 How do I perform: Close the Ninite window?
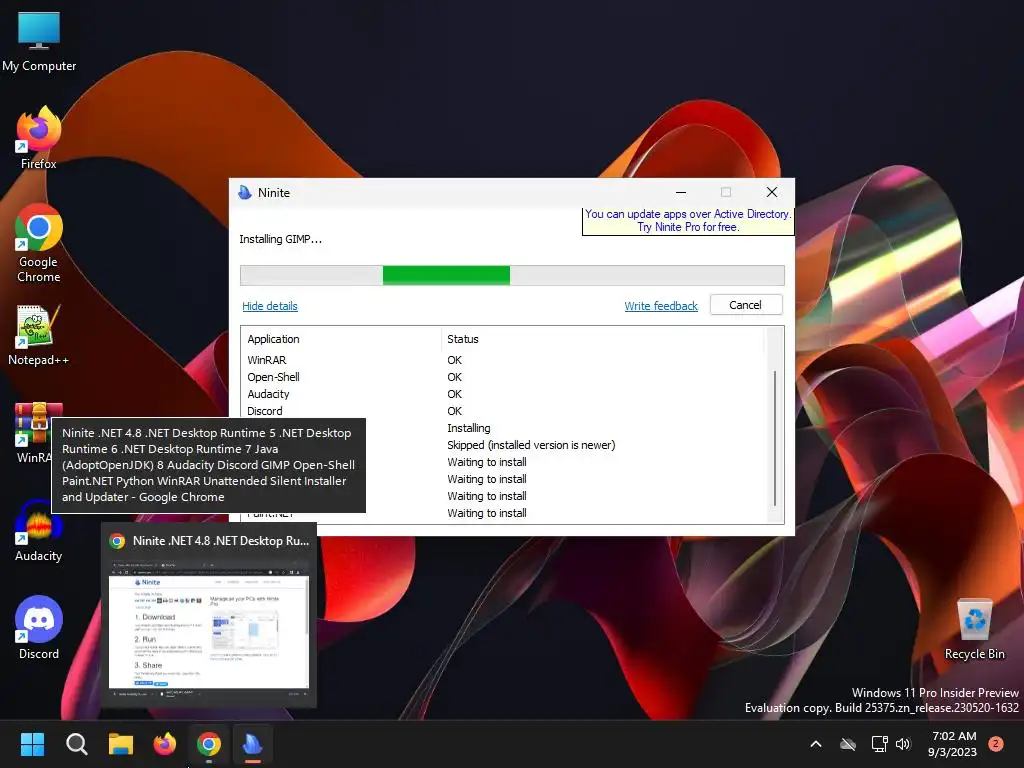click(x=772, y=192)
